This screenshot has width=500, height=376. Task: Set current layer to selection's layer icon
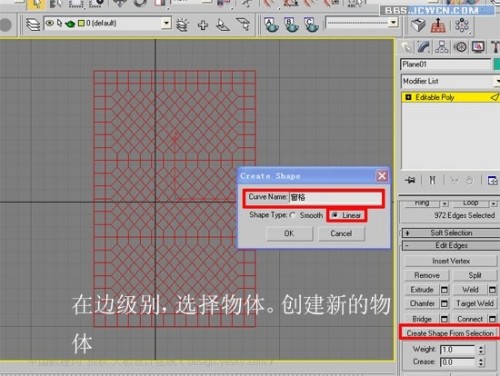243,24
